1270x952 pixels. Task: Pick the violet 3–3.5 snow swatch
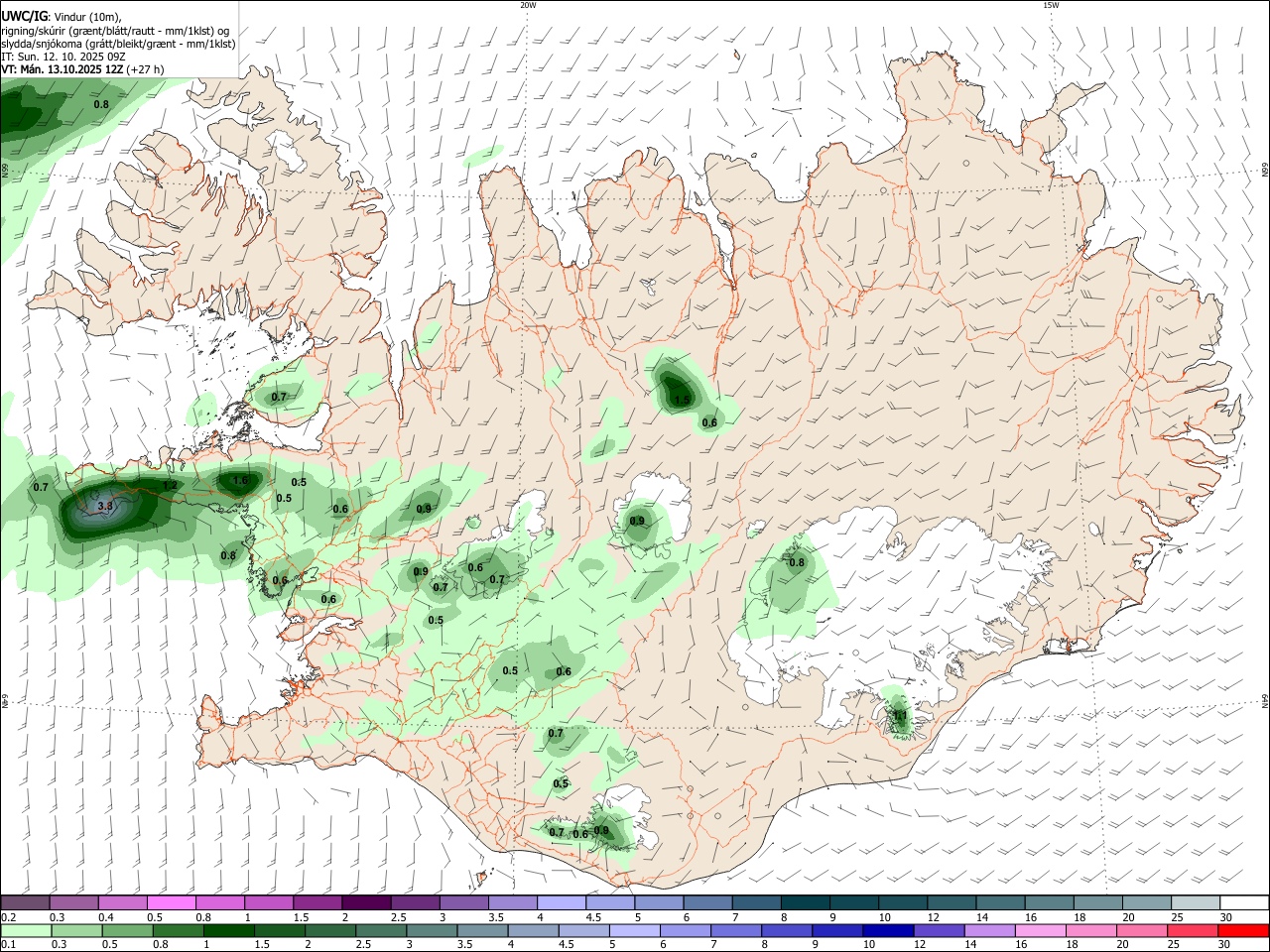pos(463,903)
